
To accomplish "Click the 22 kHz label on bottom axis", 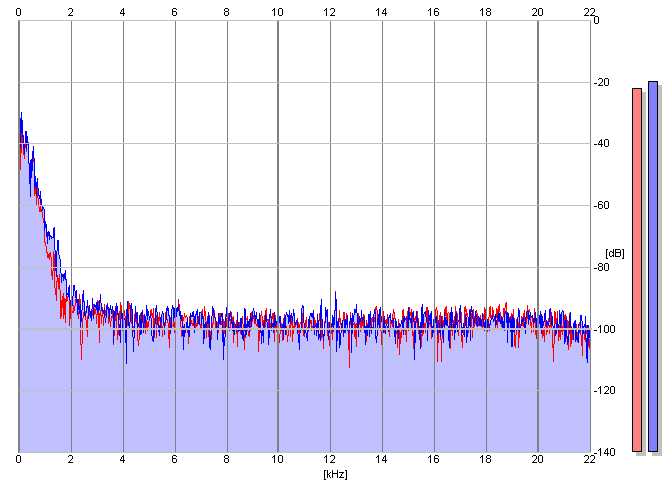I will 589,459.
